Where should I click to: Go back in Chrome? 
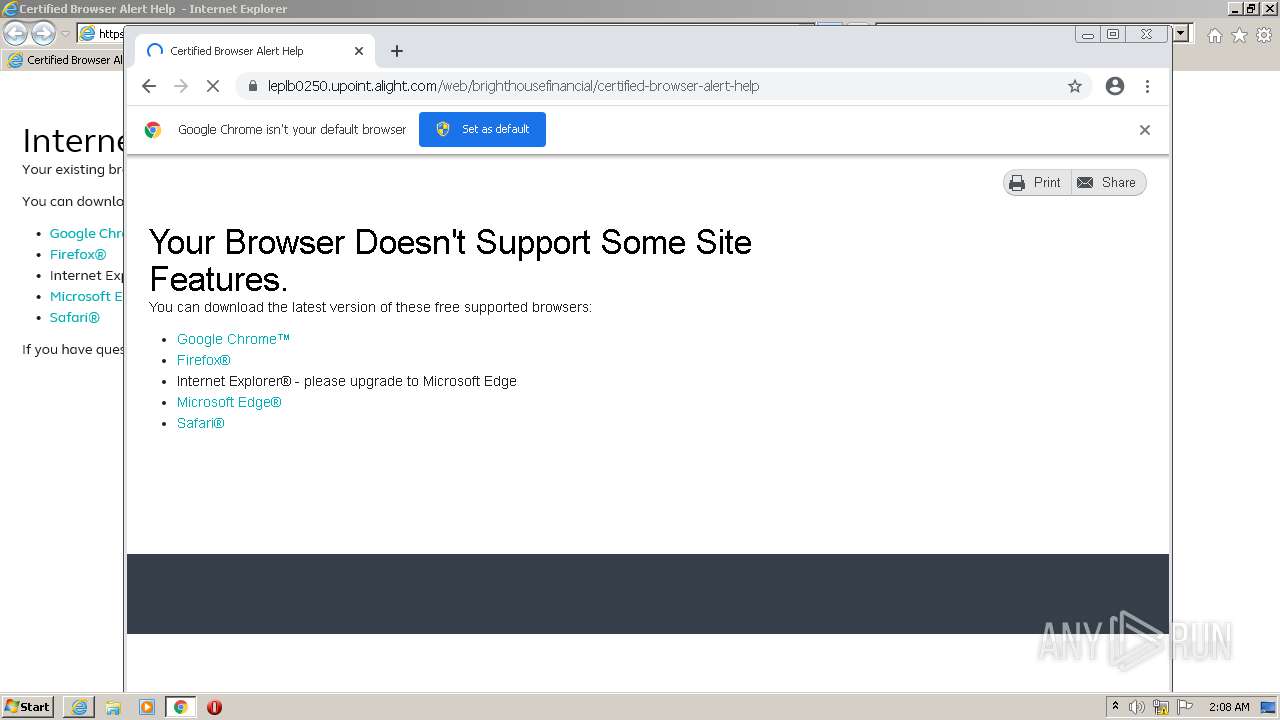[x=149, y=86]
